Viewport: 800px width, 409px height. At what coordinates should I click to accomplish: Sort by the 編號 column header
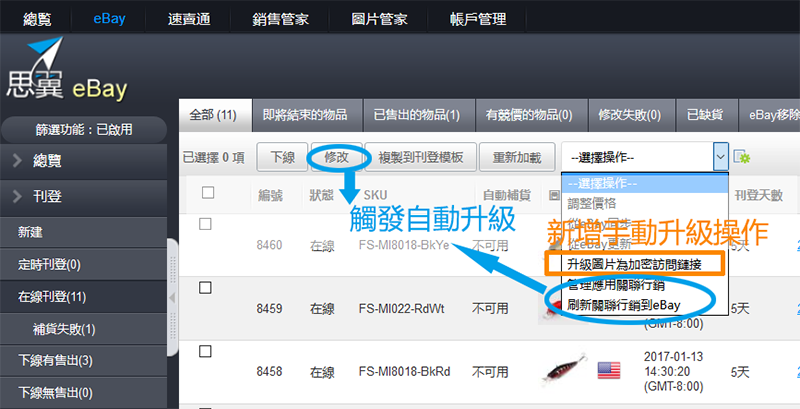270,195
